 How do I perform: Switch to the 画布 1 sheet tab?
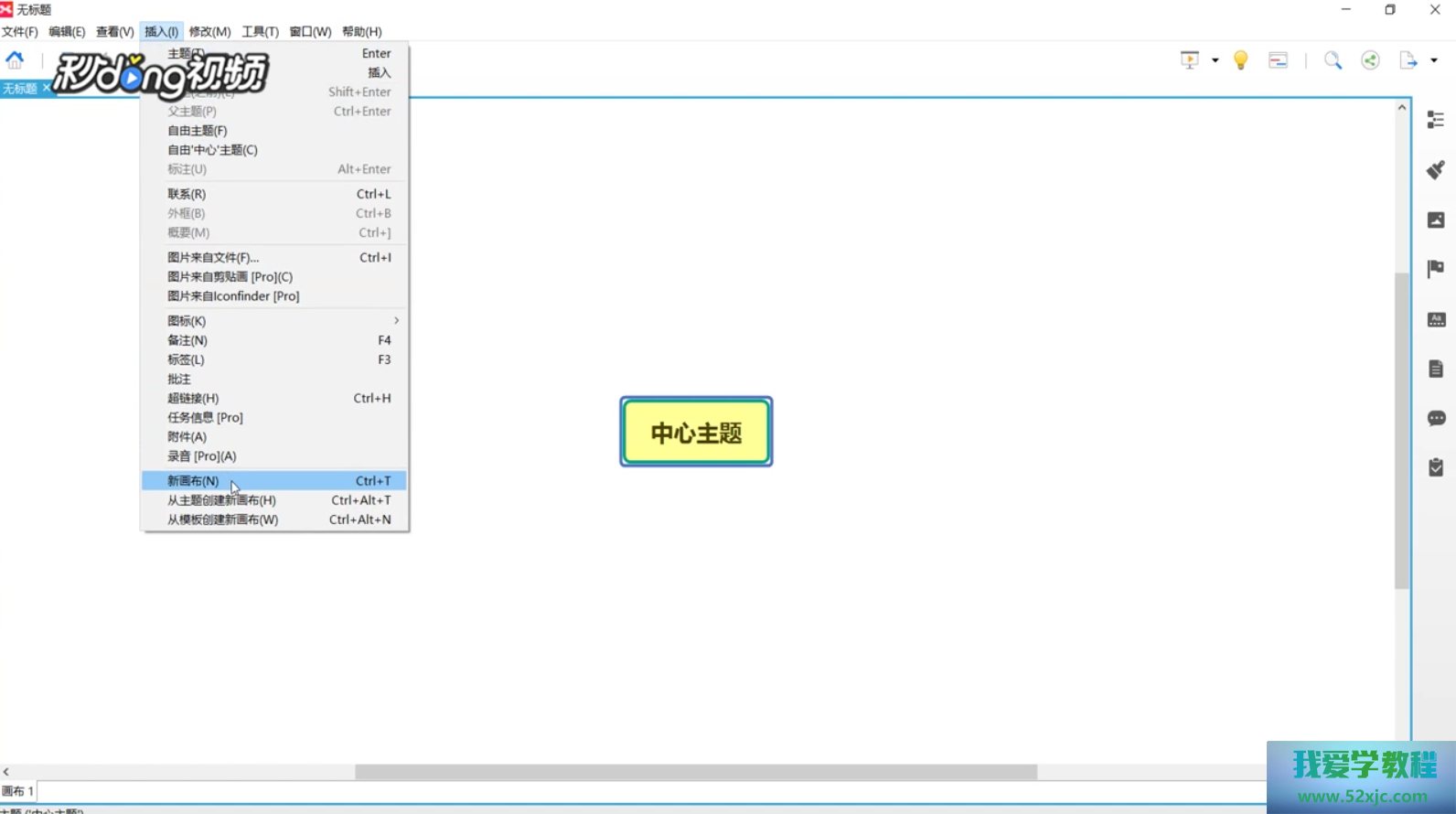click(17, 791)
